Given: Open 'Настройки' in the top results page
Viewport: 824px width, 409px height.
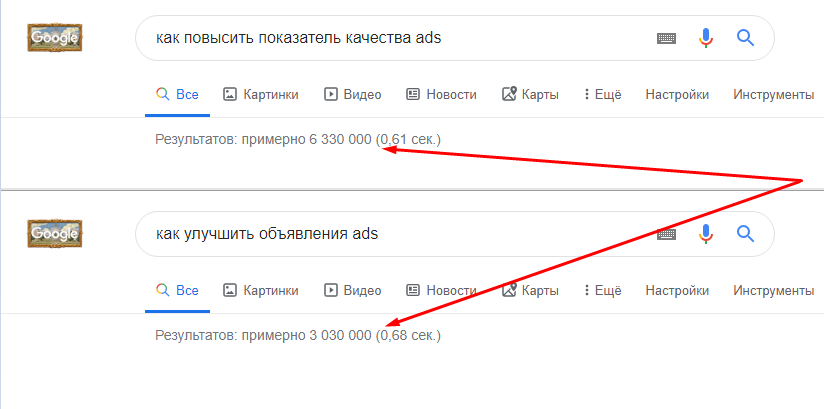Looking at the screenshot, I should (x=677, y=95).
